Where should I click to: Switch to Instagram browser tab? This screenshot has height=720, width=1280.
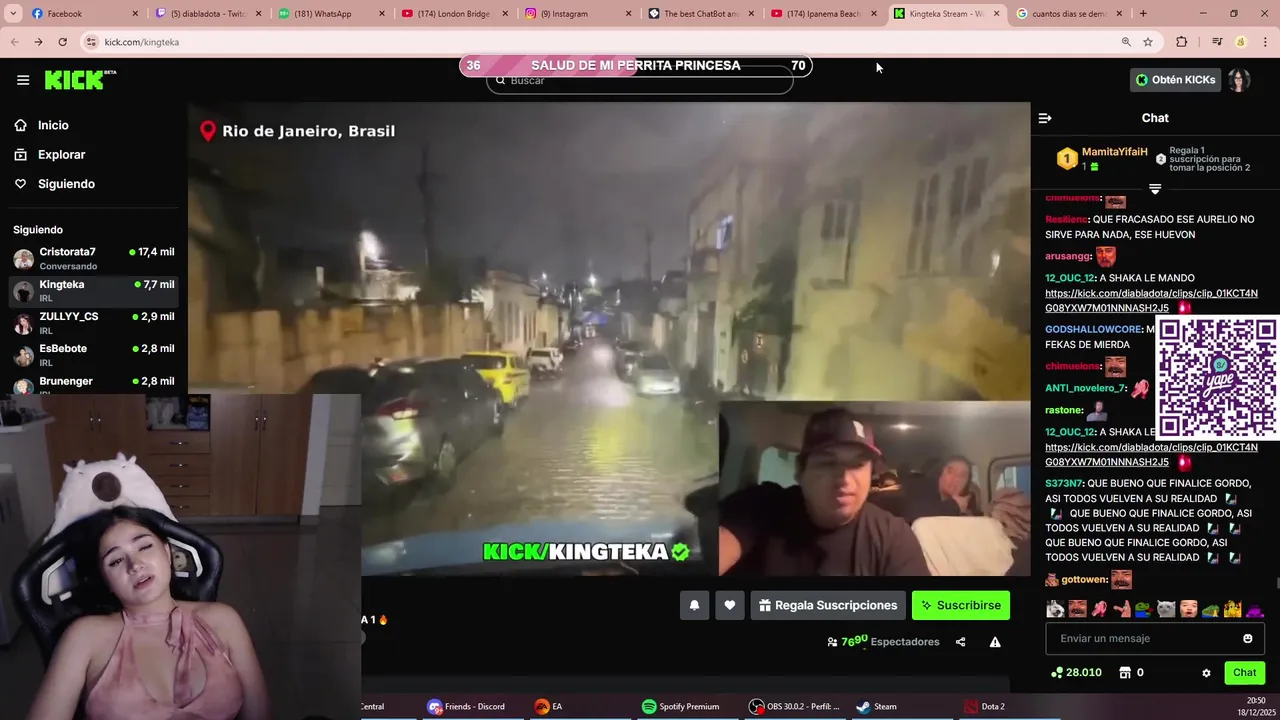click(x=578, y=14)
